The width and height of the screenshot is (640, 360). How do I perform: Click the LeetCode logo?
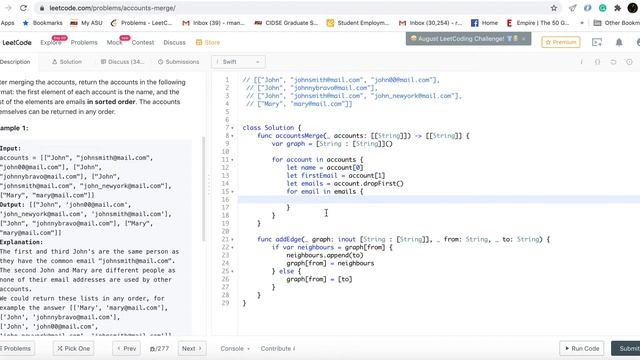click(x=16, y=42)
